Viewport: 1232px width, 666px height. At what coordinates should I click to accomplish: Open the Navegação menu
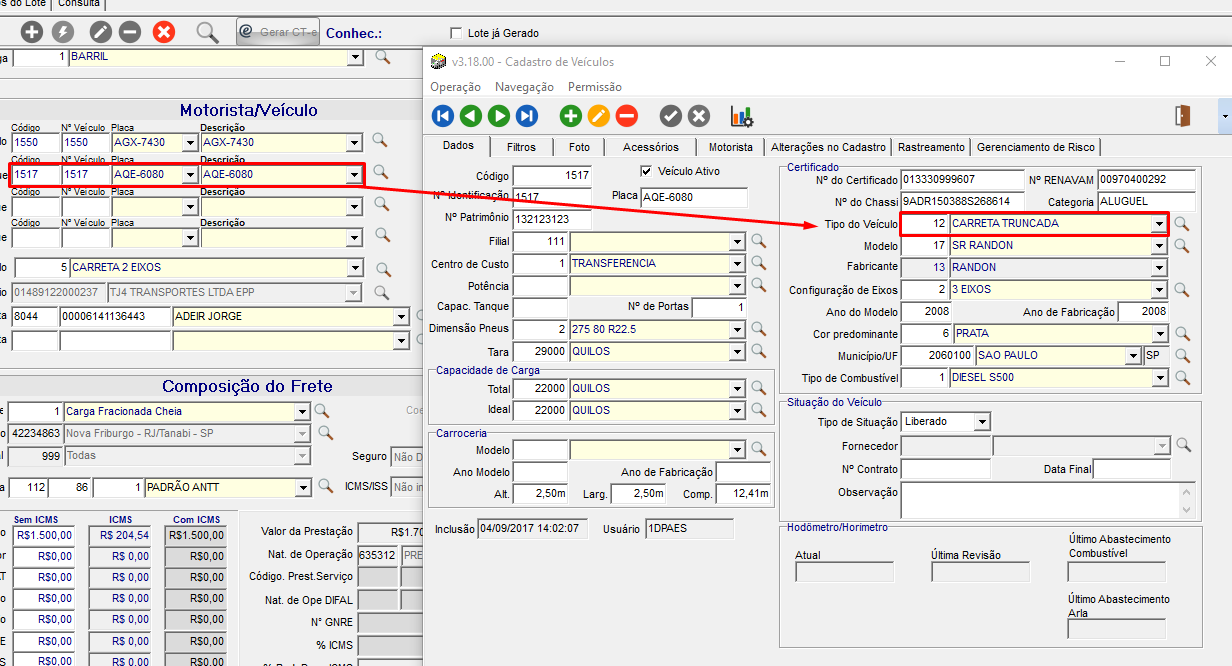pos(524,87)
